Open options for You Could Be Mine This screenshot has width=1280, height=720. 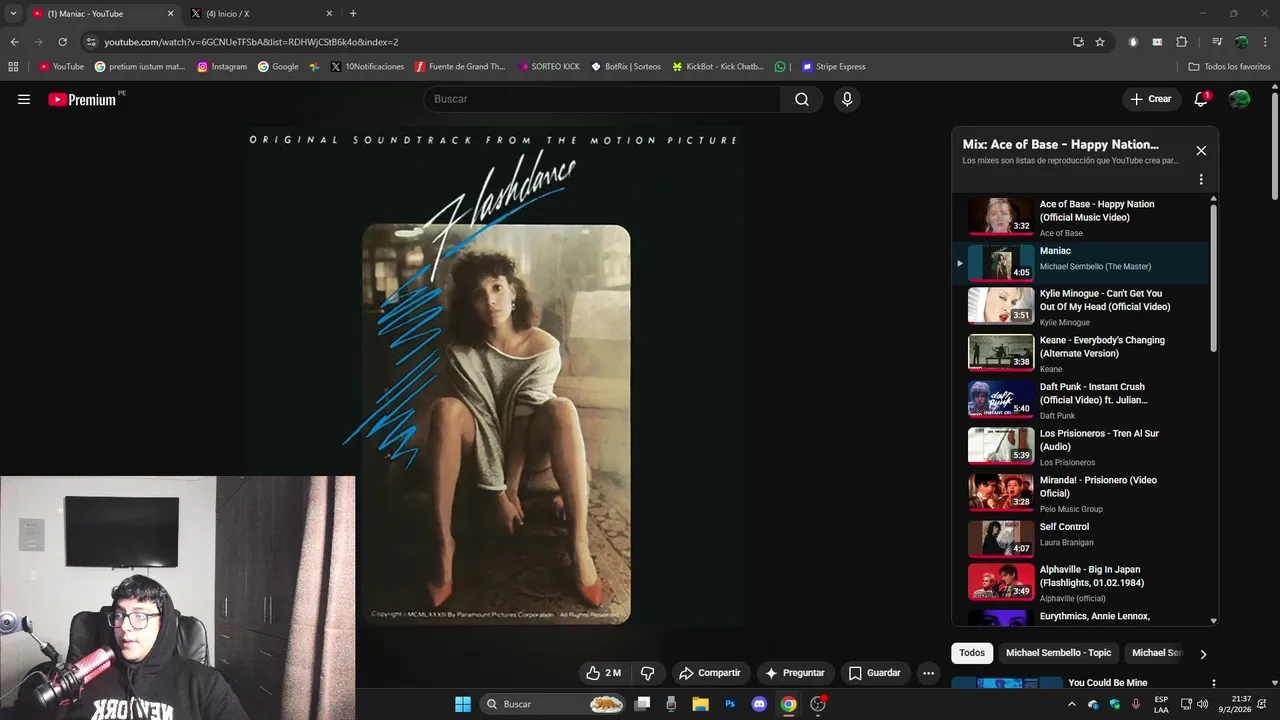click(1213, 684)
